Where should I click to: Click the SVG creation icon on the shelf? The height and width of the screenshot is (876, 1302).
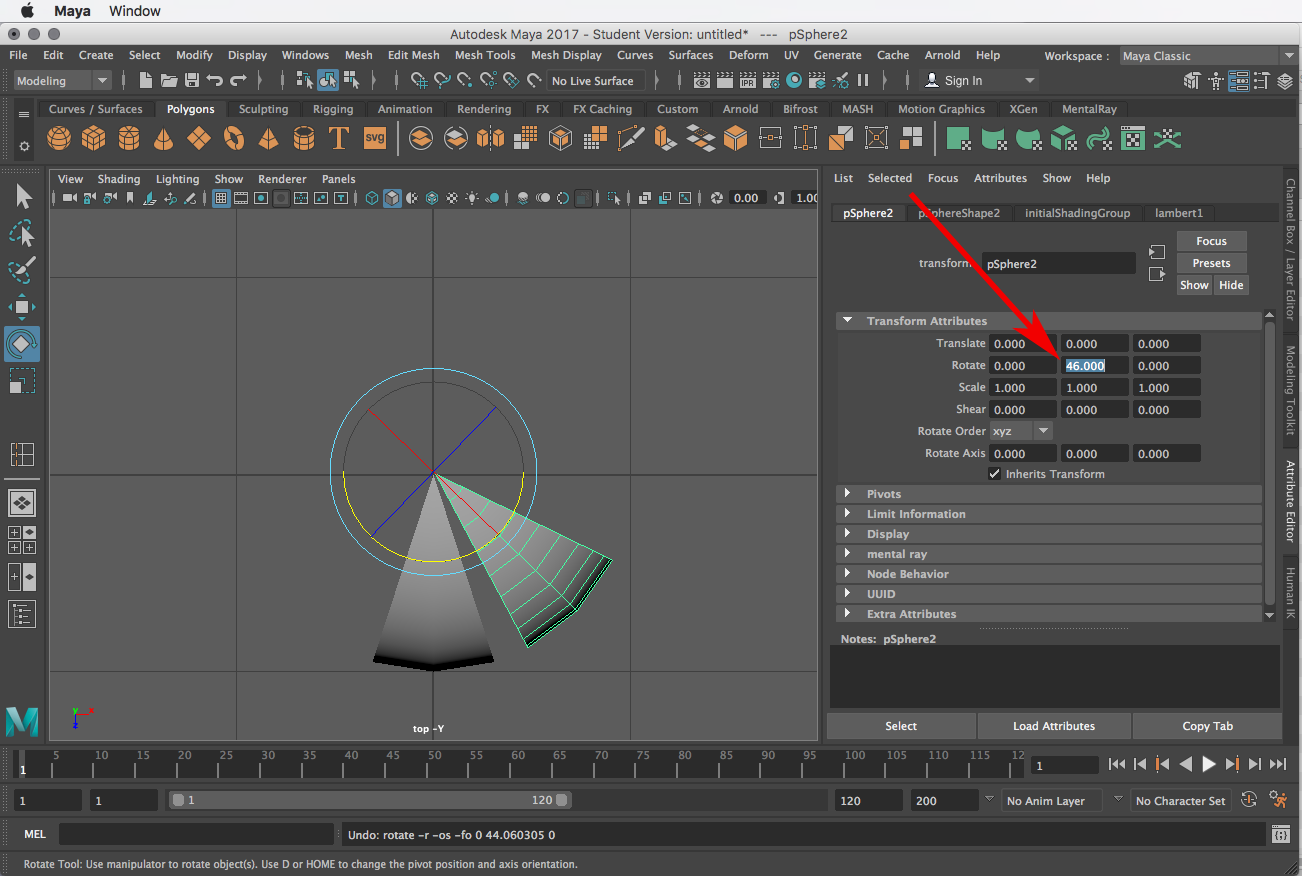point(374,139)
